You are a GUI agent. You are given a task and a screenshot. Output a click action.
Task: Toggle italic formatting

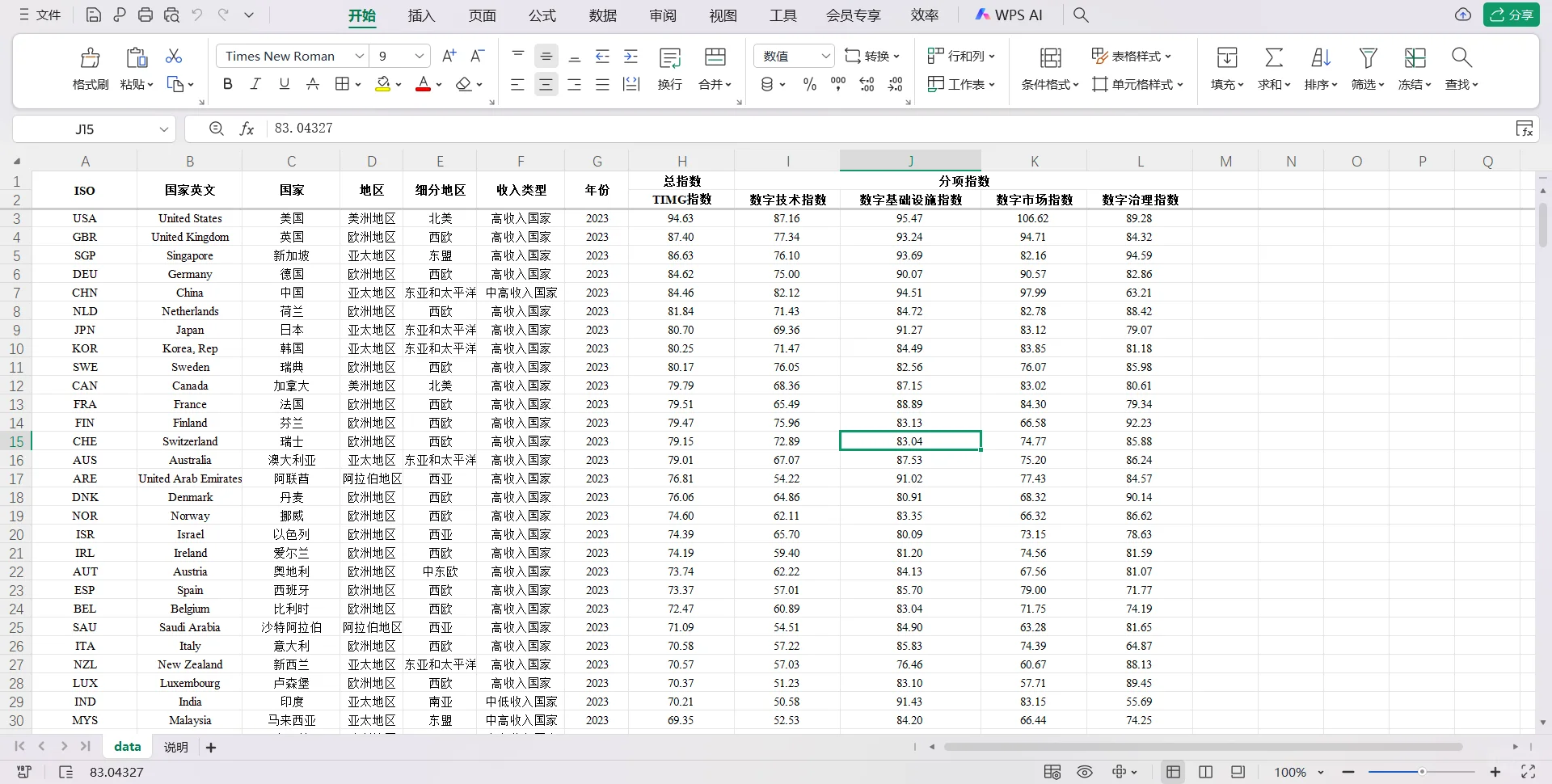(x=255, y=83)
